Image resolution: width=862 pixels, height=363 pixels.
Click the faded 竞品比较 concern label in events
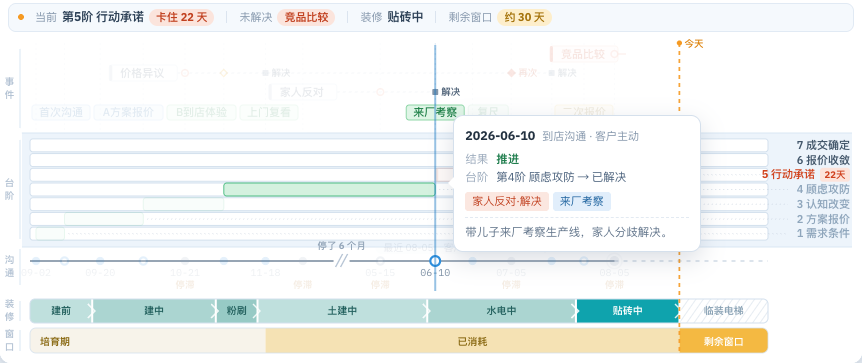click(583, 54)
